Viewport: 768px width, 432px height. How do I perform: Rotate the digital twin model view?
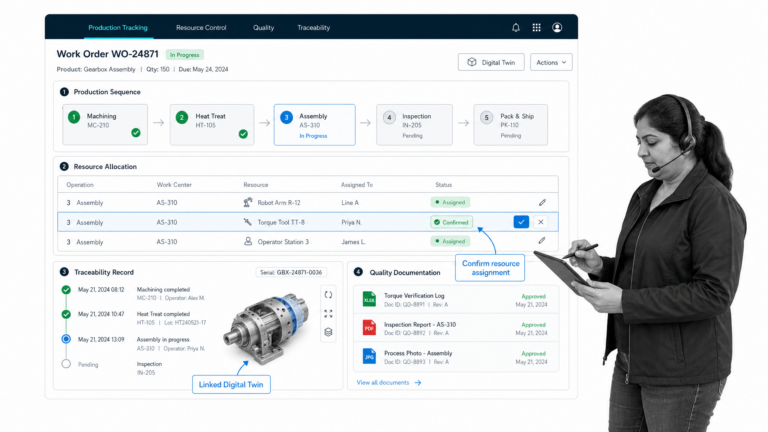pos(328,295)
